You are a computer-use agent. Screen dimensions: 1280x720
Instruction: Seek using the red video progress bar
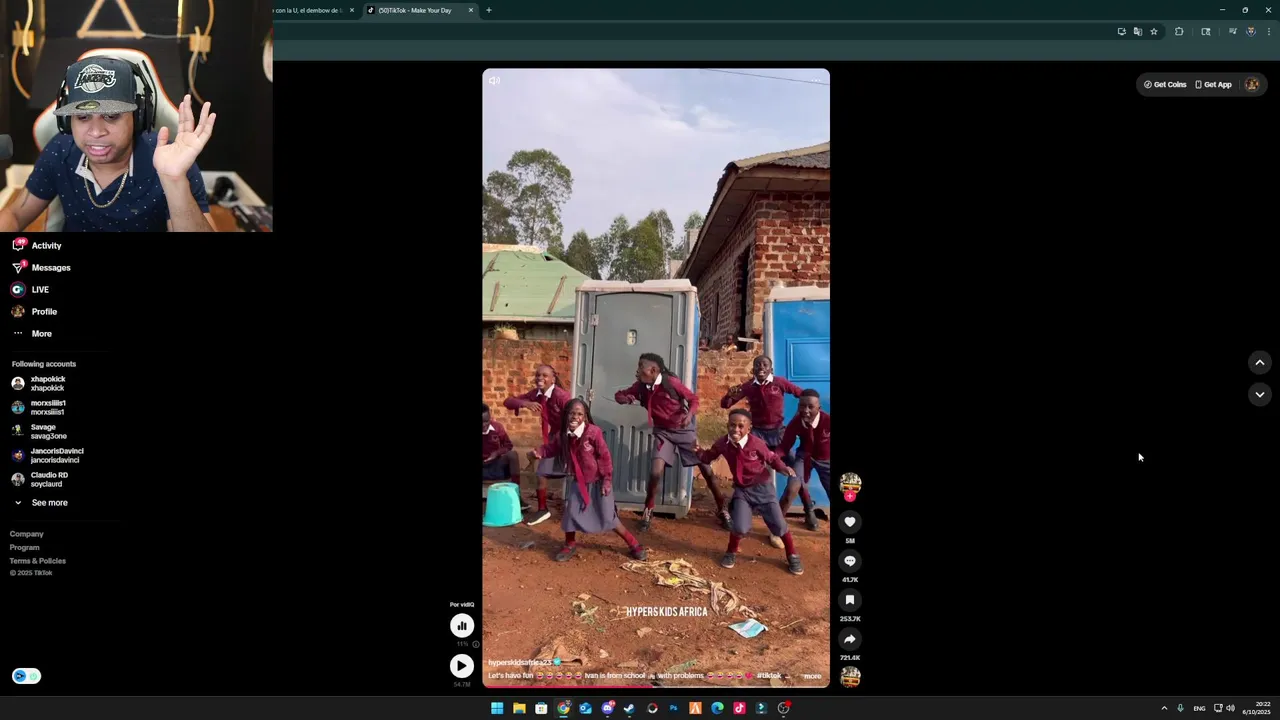pyautogui.click(x=656, y=686)
